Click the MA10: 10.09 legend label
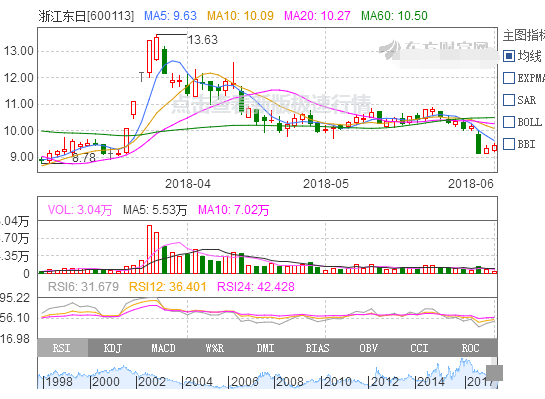 click(241, 16)
